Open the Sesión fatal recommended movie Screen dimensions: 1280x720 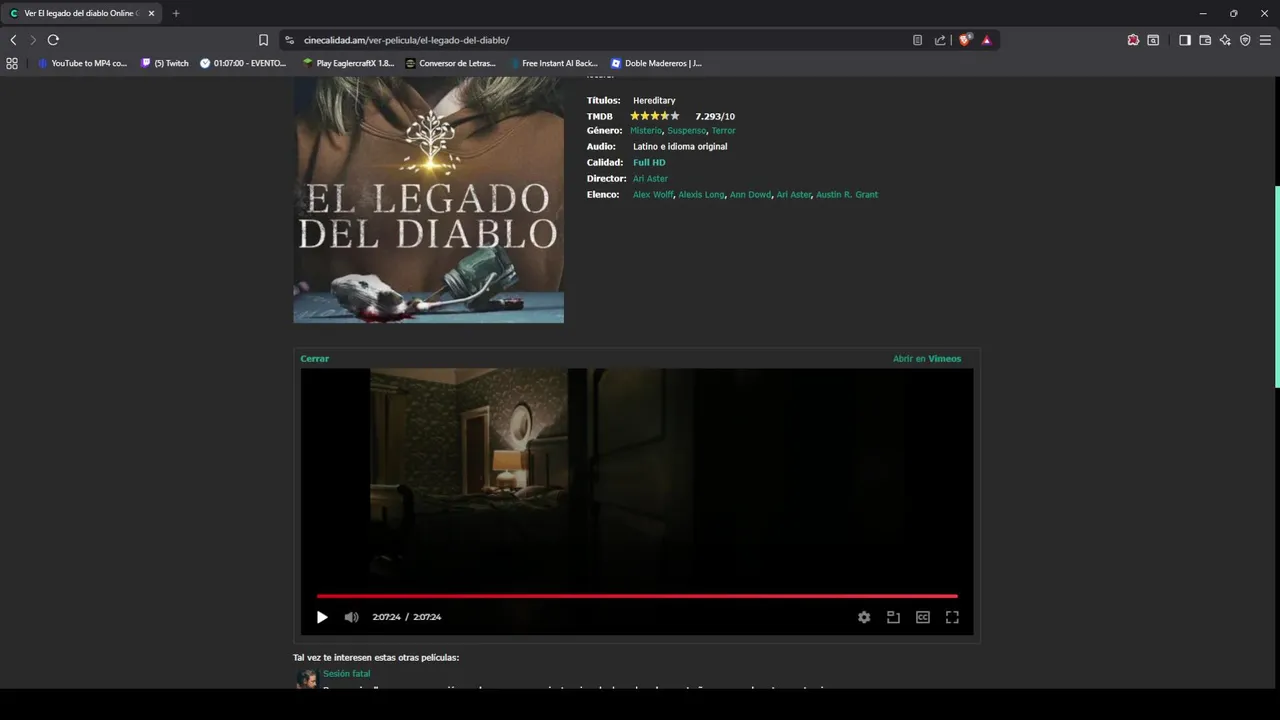tap(346, 673)
